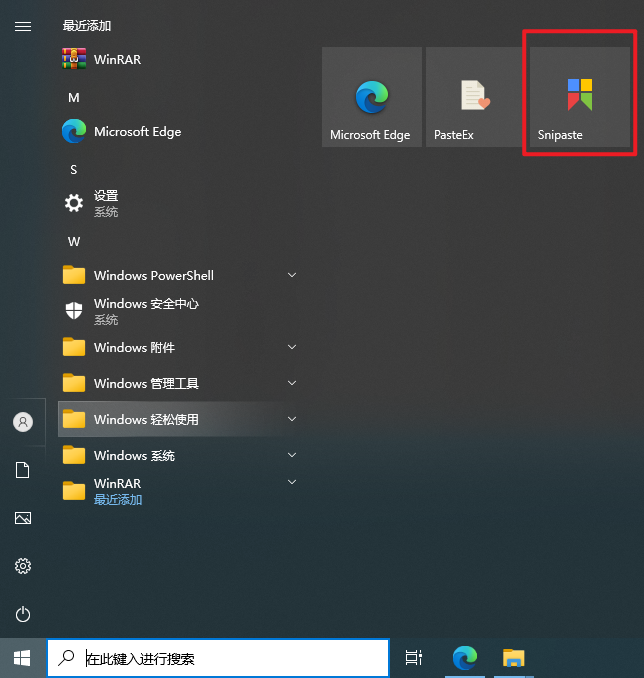
Task: Click the 最近添加 header
Action: [x=87, y=26]
